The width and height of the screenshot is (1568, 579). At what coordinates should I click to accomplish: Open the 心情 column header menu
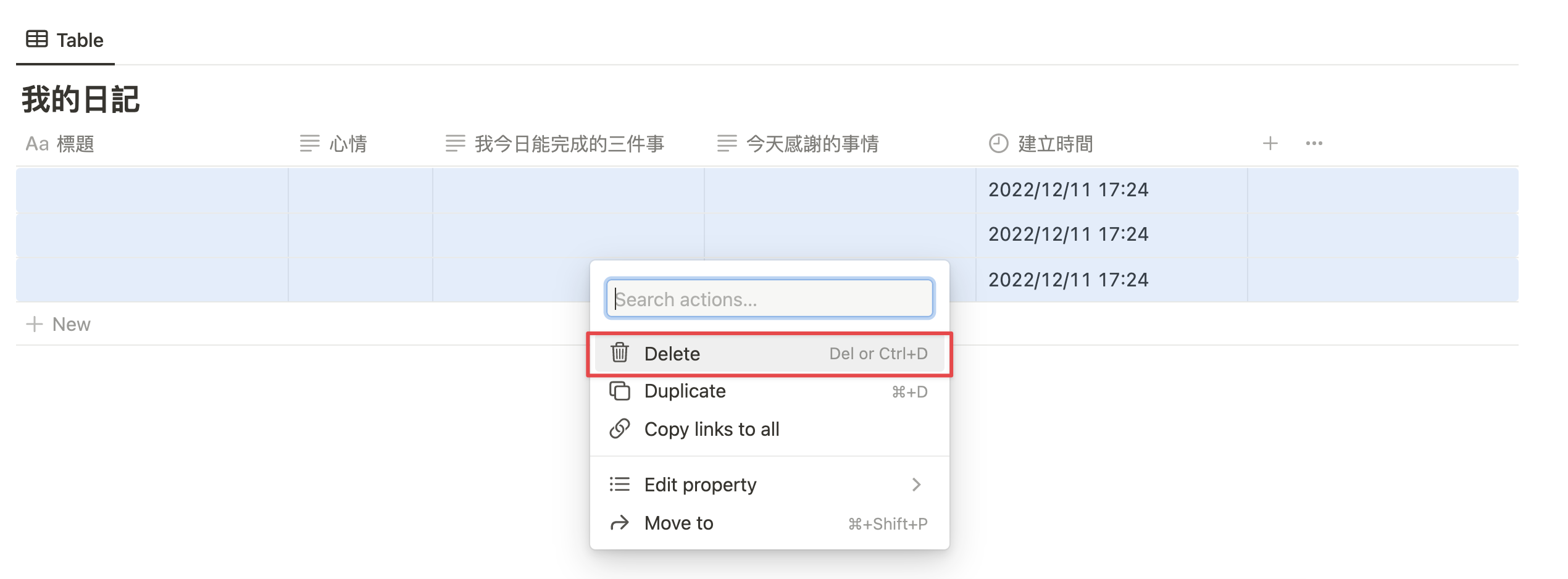(361, 144)
